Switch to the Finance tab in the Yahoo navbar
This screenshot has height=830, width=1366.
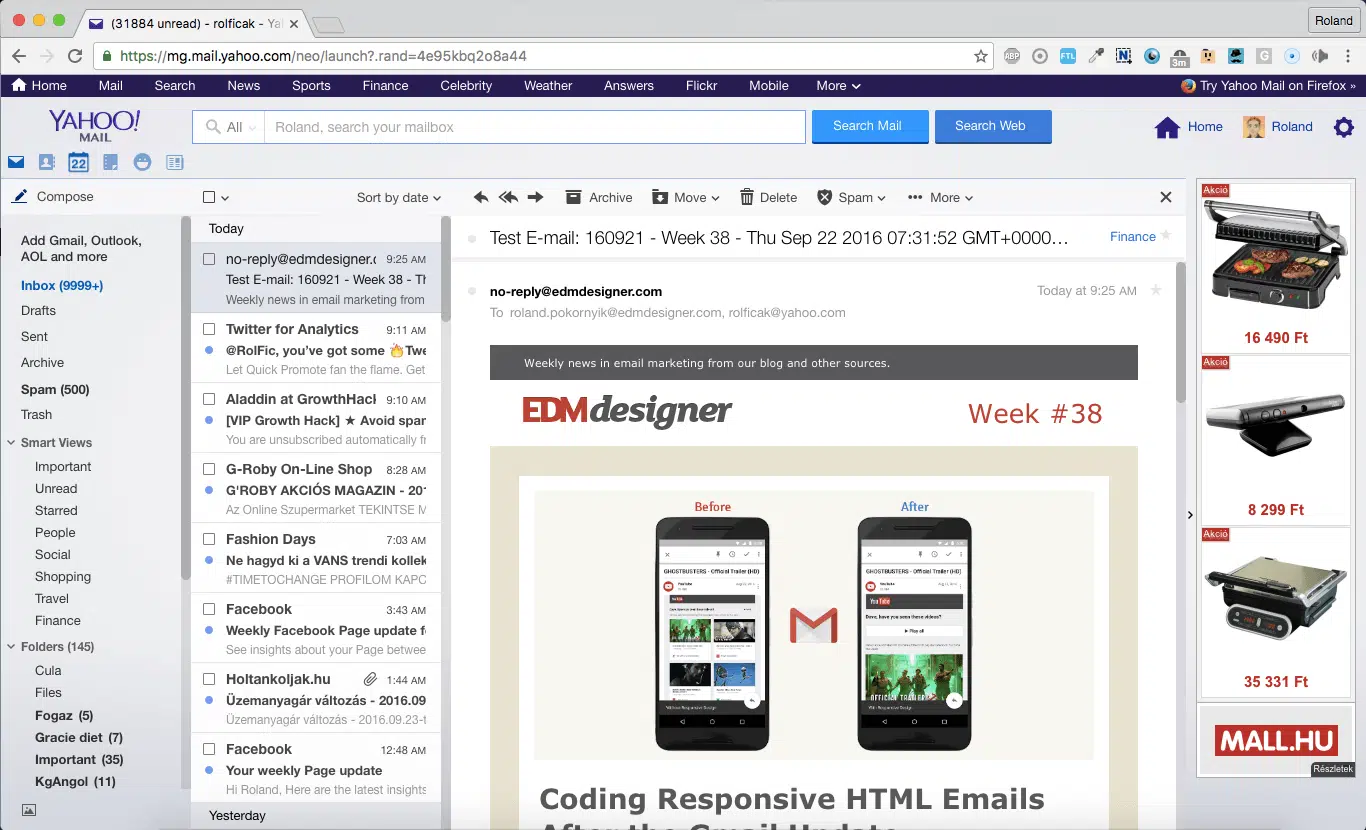pyautogui.click(x=385, y=86)
